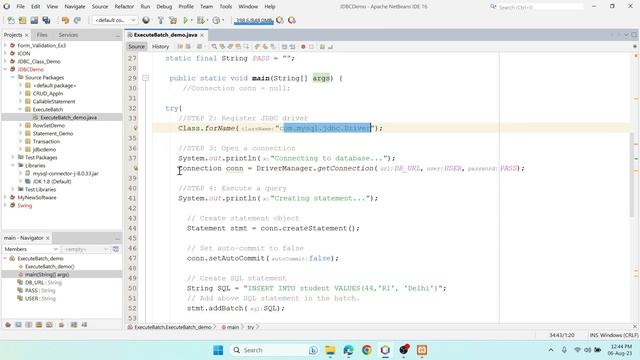Viewport: 640px width, 360px height.
Task: Collapse the main method fold marker
Action: coord(146,78)
